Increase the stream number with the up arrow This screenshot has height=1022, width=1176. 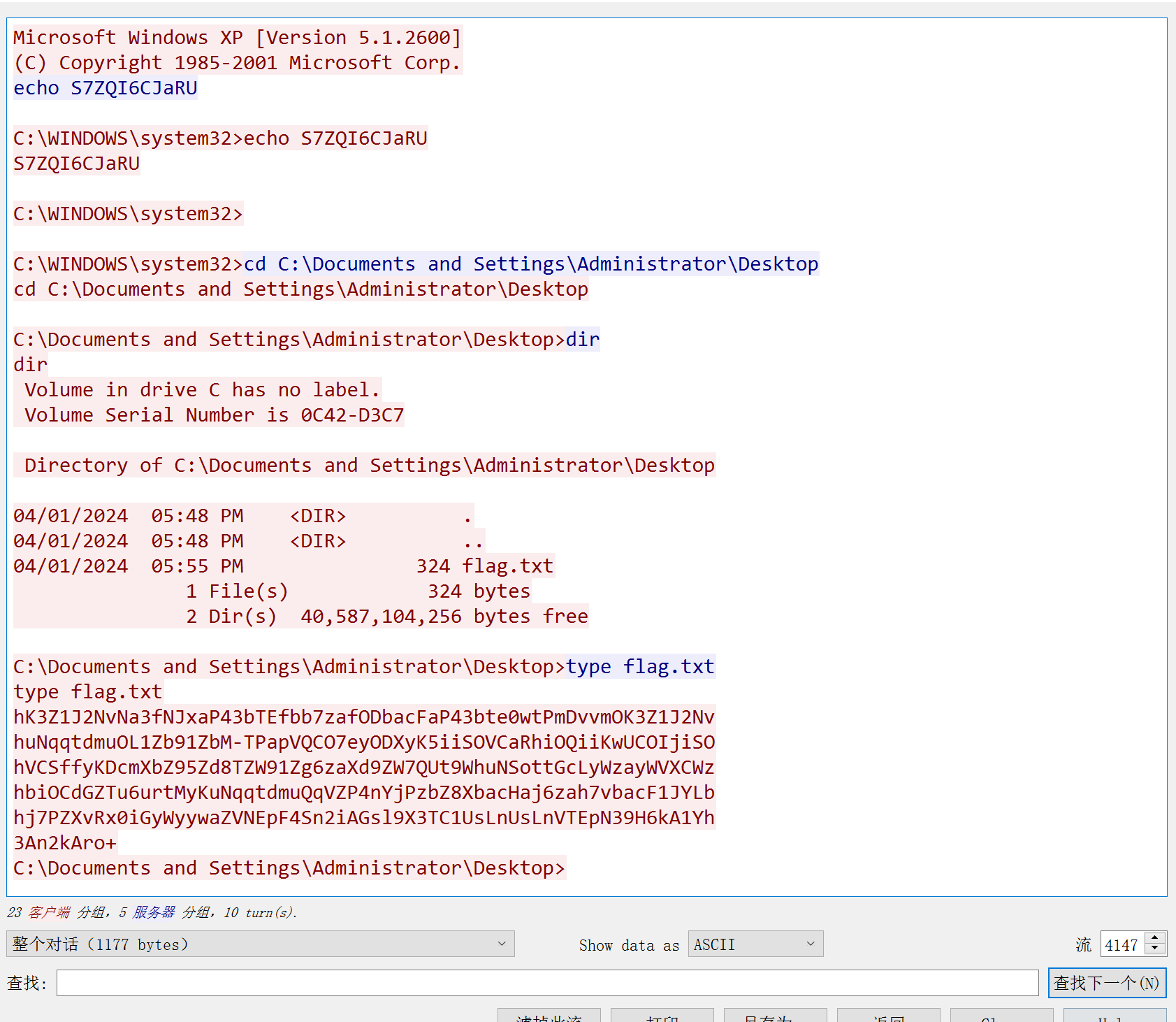point(1156,937)
